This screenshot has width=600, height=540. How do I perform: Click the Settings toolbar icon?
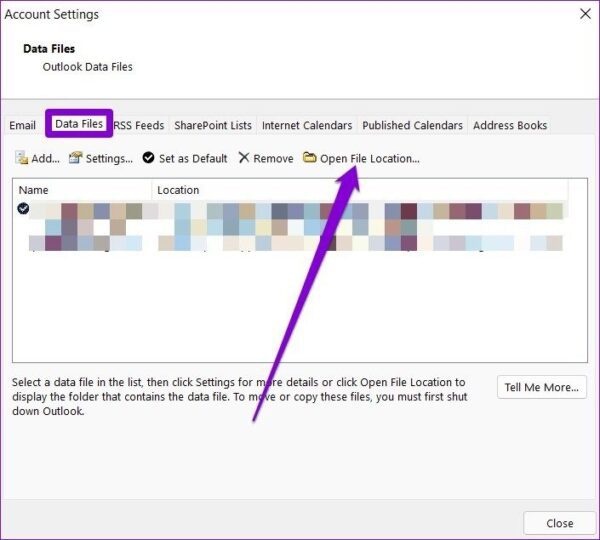[75, 158]
